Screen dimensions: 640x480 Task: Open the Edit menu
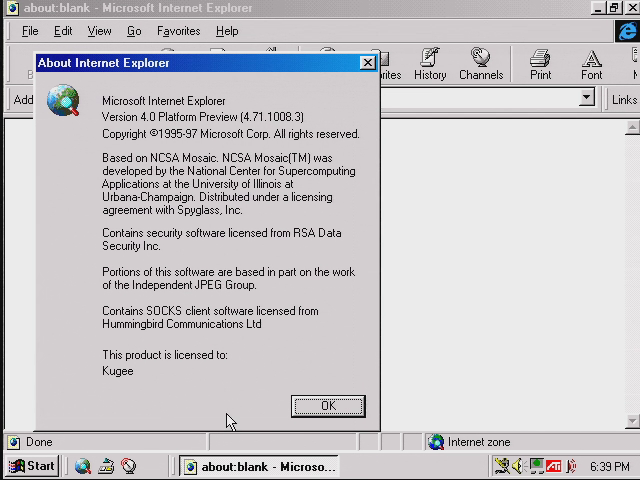63,31
